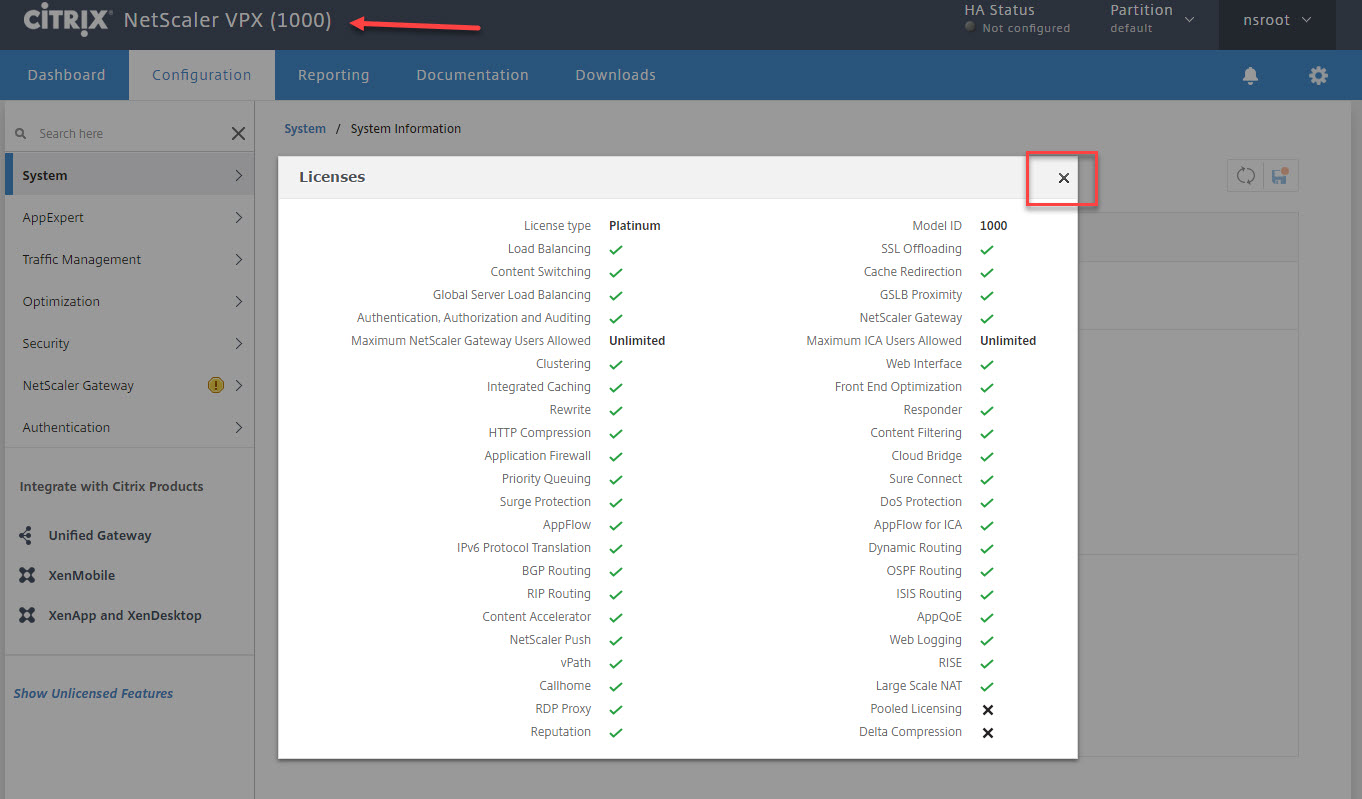The width and height of the screenshot is (1362, 799).
Task: Click the Unified Gateway icon
Action: click(x=27, y=535)
